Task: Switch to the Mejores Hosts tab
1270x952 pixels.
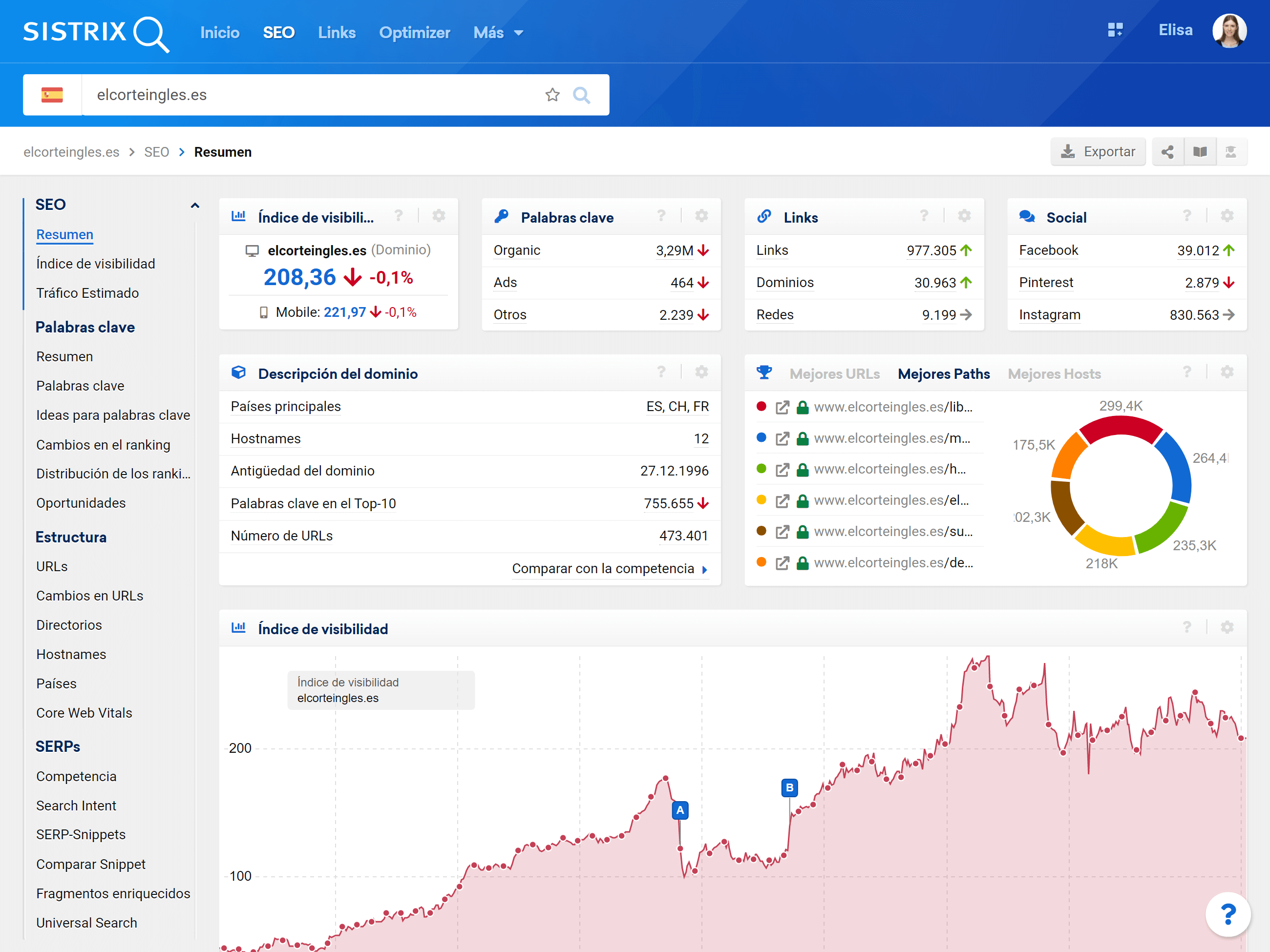Action: point(1054,374)
